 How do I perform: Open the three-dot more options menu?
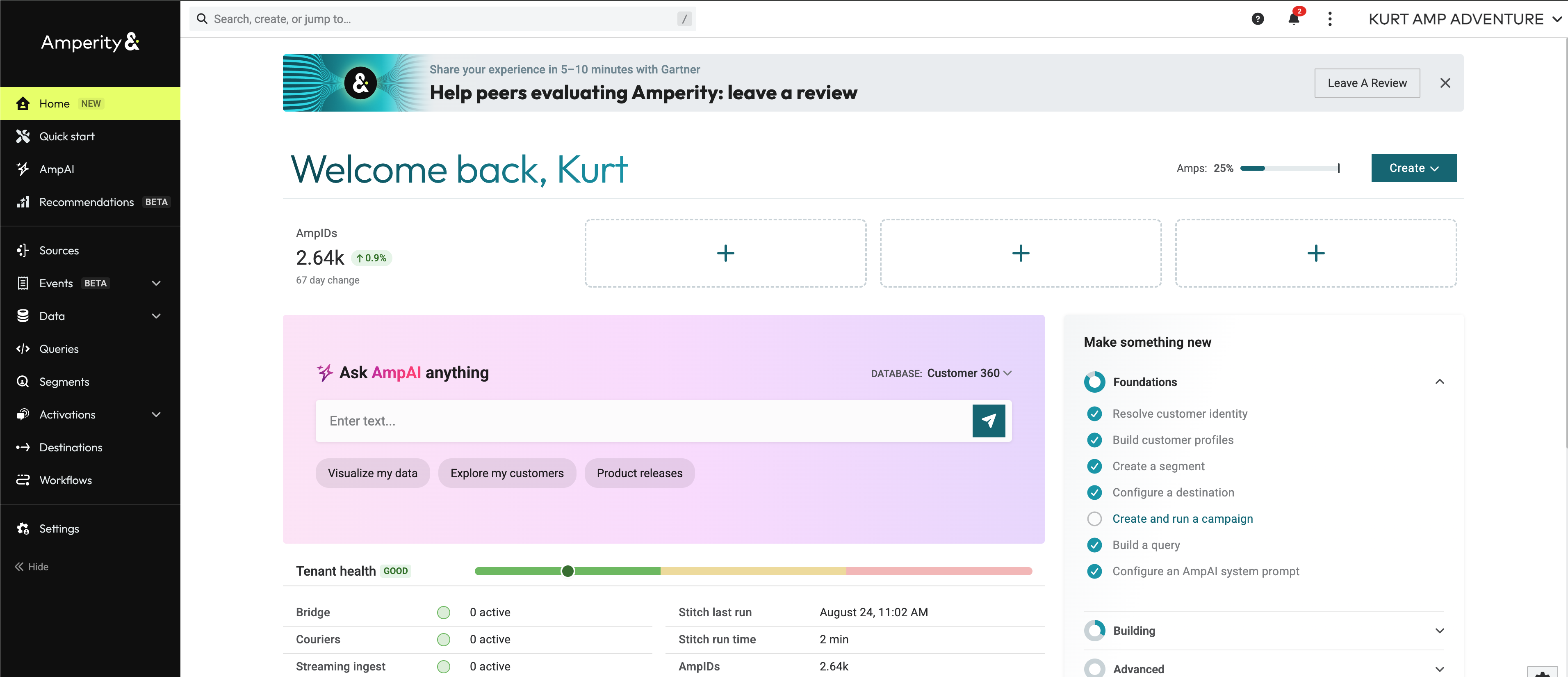(1329, 19)
